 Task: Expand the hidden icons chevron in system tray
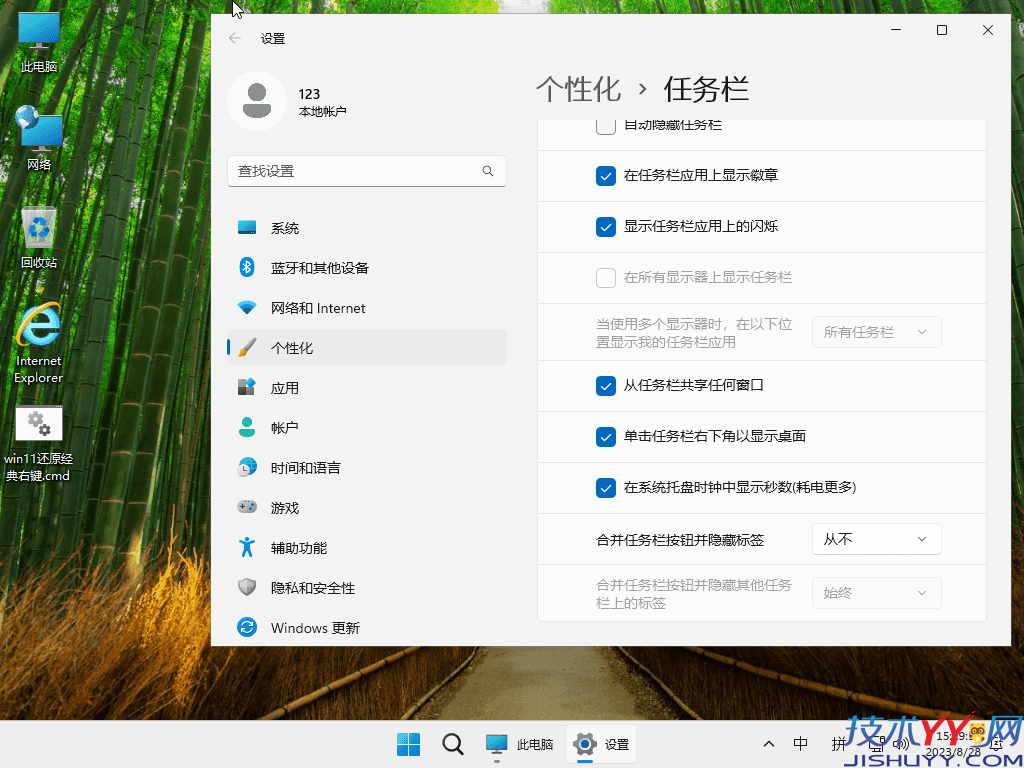tap(768, 744)
